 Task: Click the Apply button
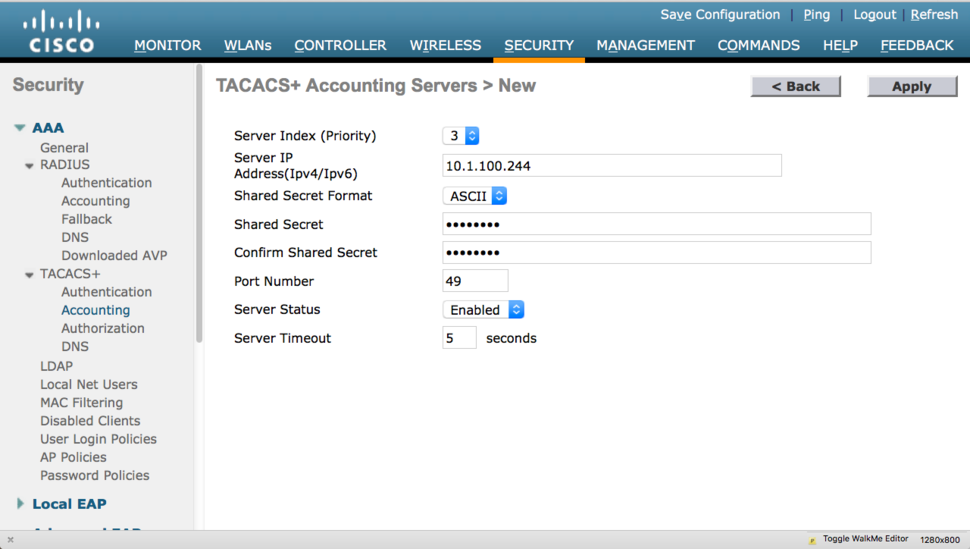click(x=912, y=87)
